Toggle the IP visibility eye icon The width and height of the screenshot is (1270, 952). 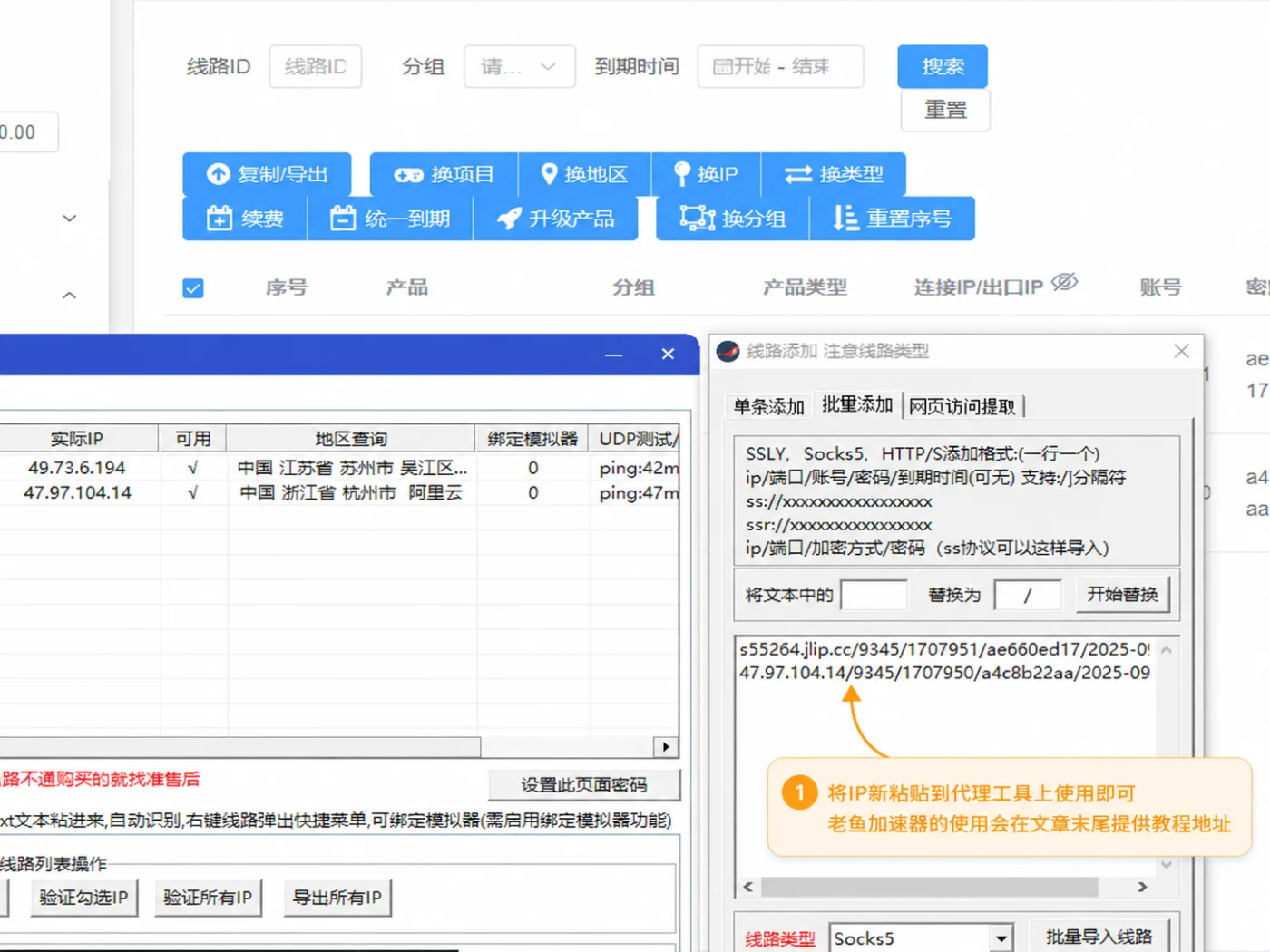[x=1064, y=283]
